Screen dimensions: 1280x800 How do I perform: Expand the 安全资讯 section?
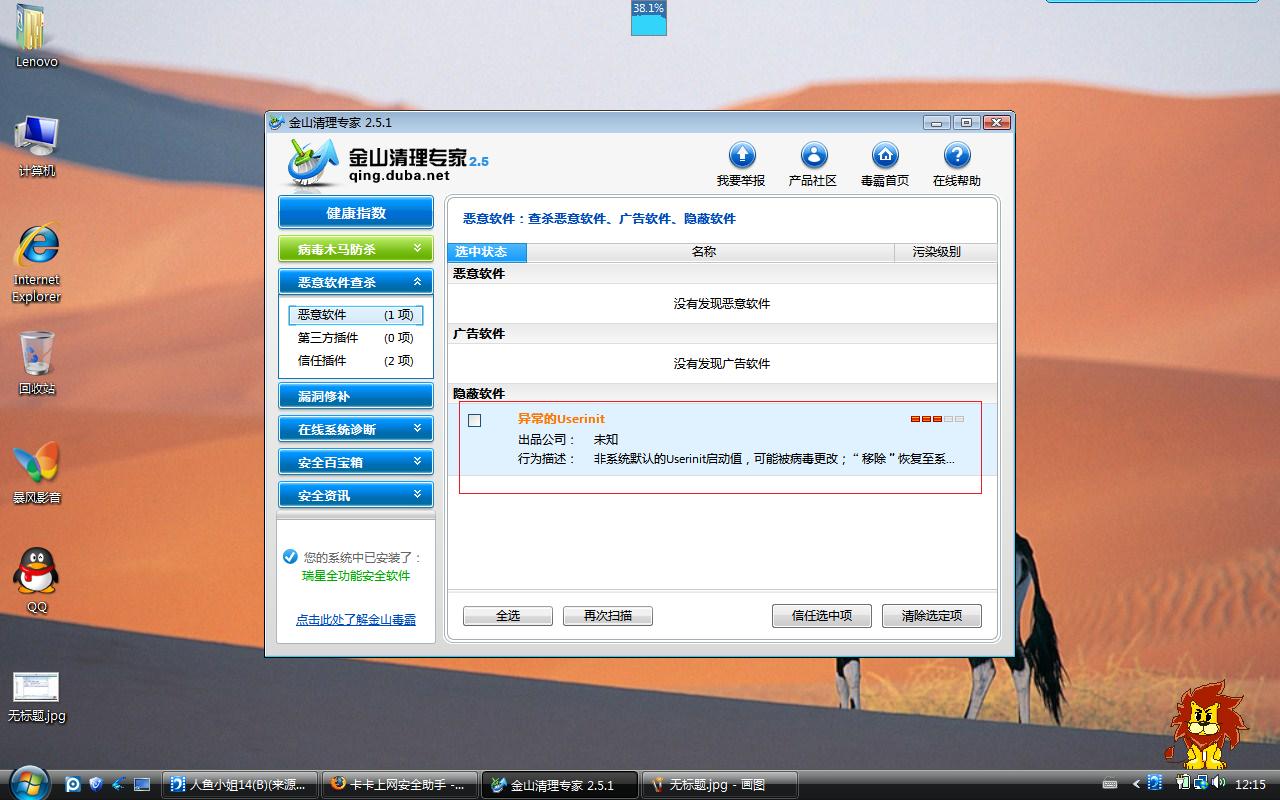coord(356,495)
